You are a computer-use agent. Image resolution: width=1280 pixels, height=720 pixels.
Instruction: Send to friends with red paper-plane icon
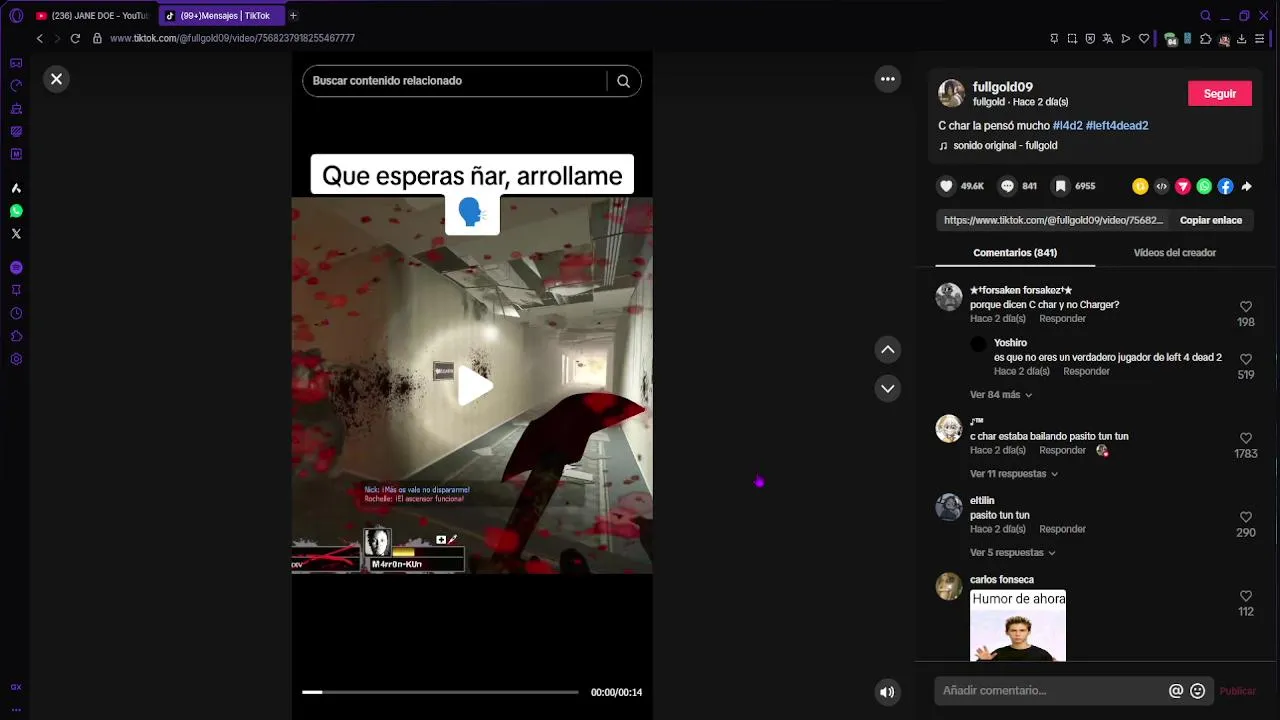click(x=1183, y=186)
